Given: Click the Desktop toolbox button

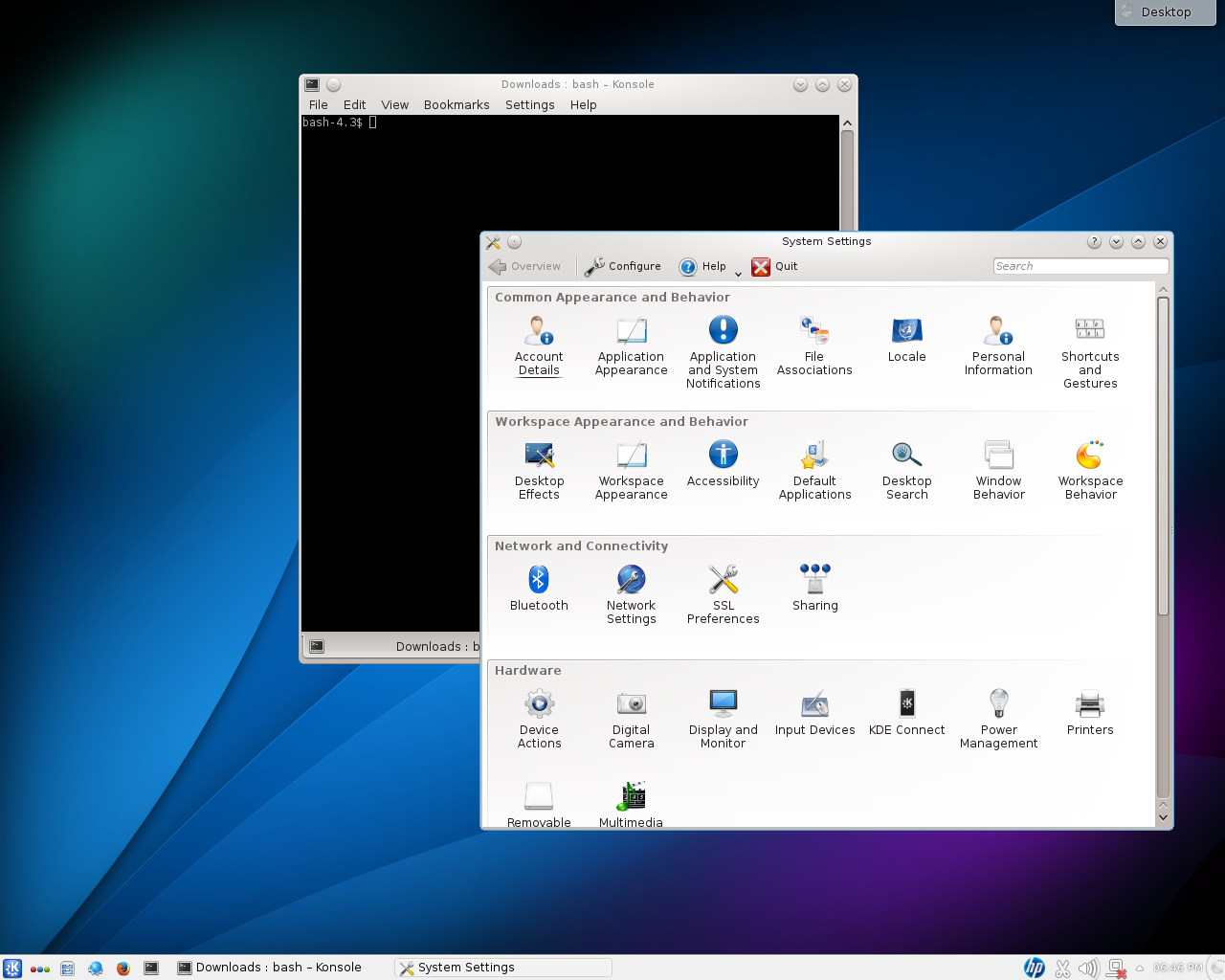Looking at the screenshot, I should (x=1166, y=12).
